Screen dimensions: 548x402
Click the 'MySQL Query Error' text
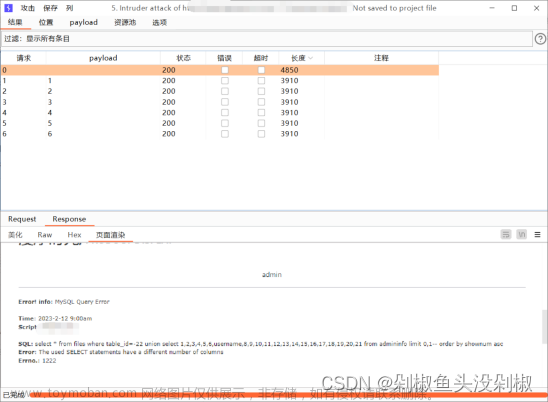pos(82,302)
